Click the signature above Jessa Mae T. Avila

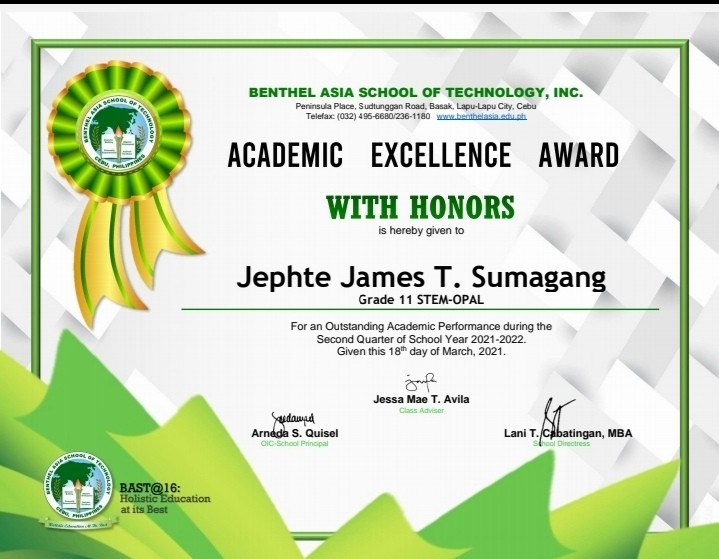tap(420, 383)
